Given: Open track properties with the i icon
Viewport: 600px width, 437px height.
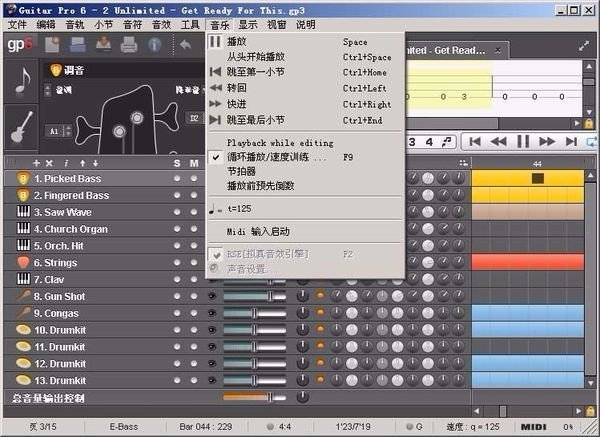Looking at the screenshot, I should pos(66,163).
